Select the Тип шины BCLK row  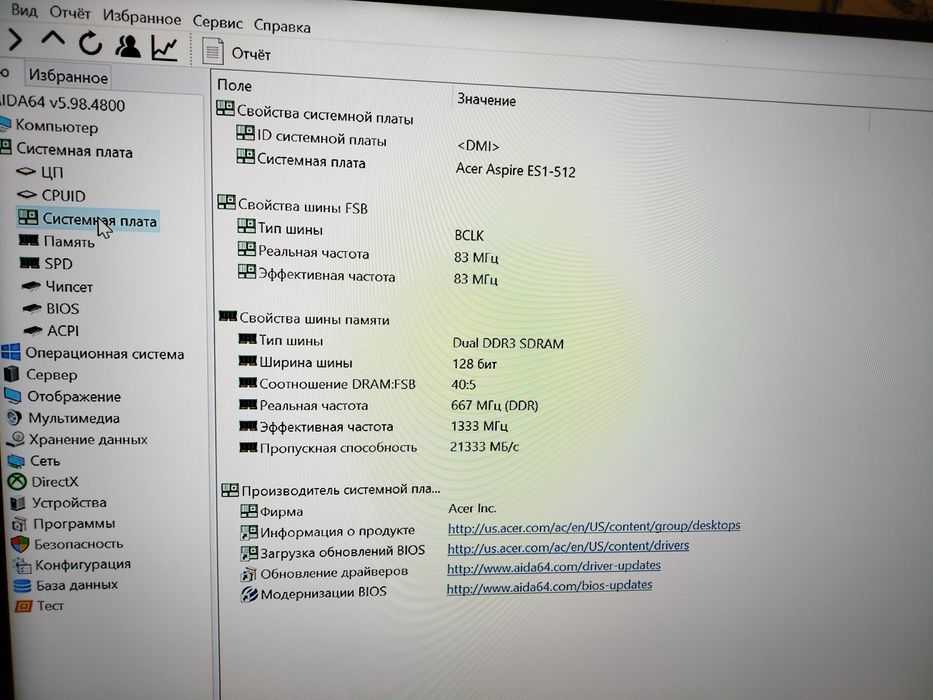point(361,232)
